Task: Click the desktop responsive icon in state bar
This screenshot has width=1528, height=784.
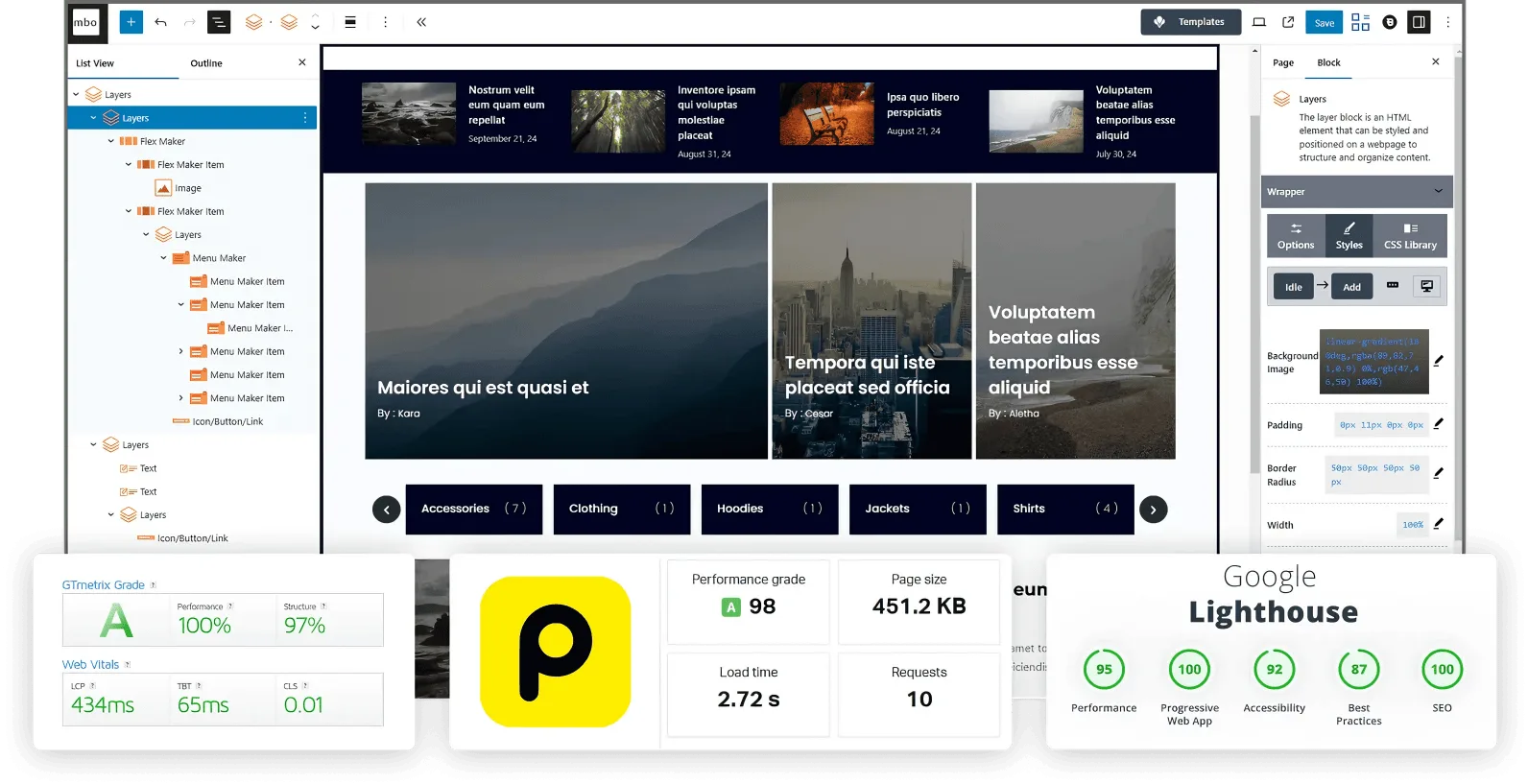Action: pos(1427,286)
